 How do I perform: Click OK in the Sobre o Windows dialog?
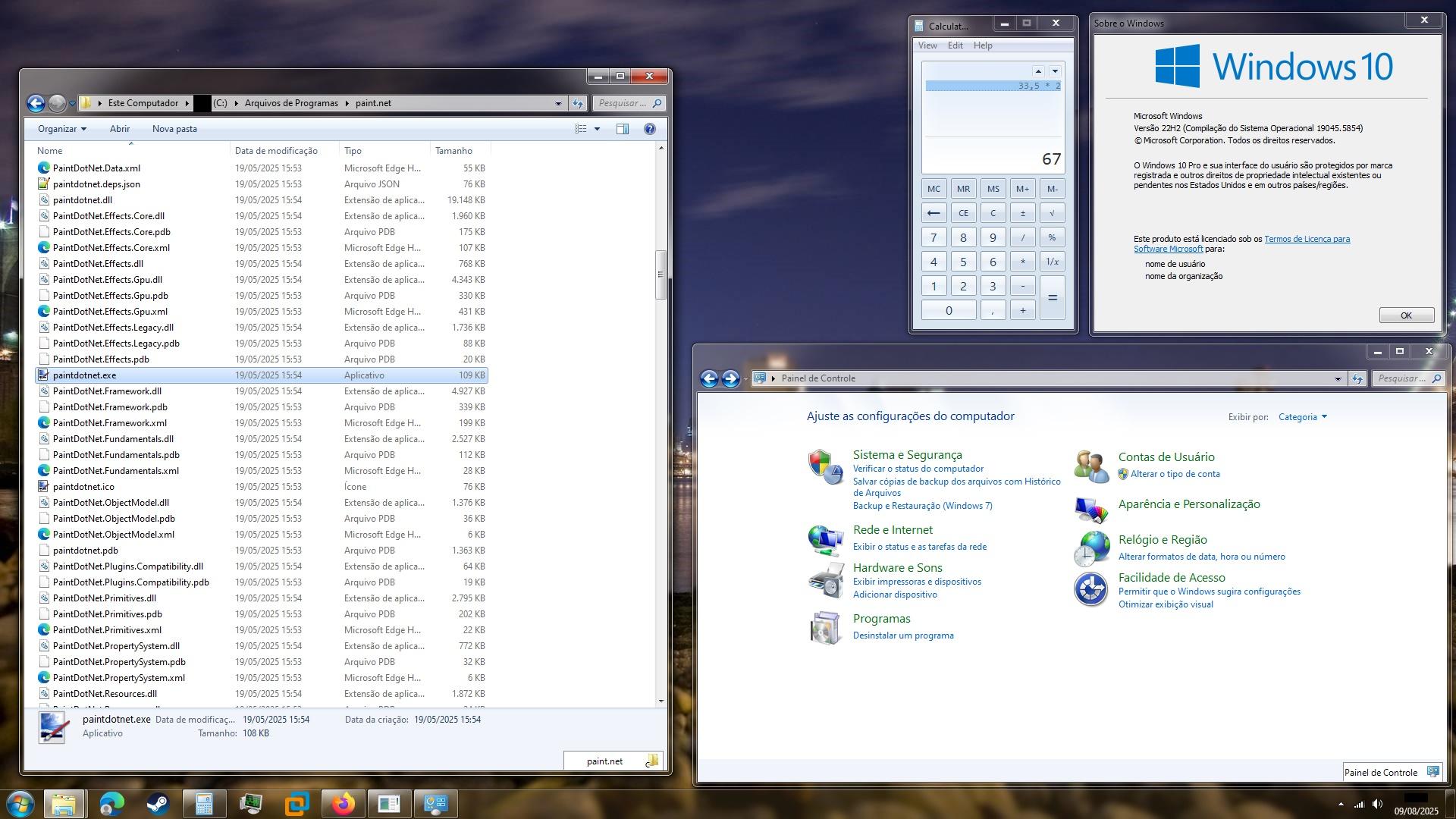pyautogui.click(x=1405, y=315)
